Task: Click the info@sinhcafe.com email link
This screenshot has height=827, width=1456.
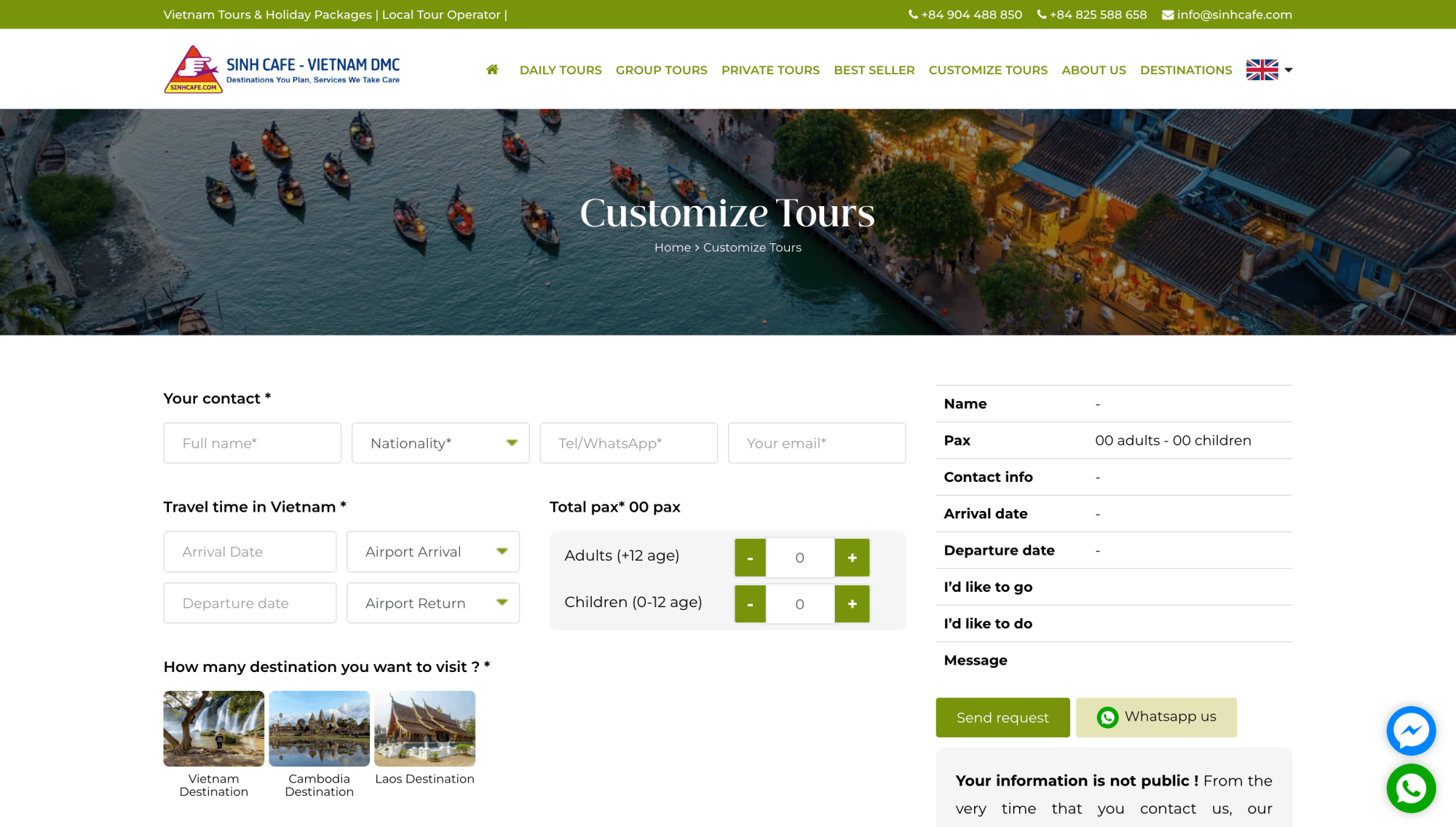Action: pyautogui.click(x=1227, y=15)
